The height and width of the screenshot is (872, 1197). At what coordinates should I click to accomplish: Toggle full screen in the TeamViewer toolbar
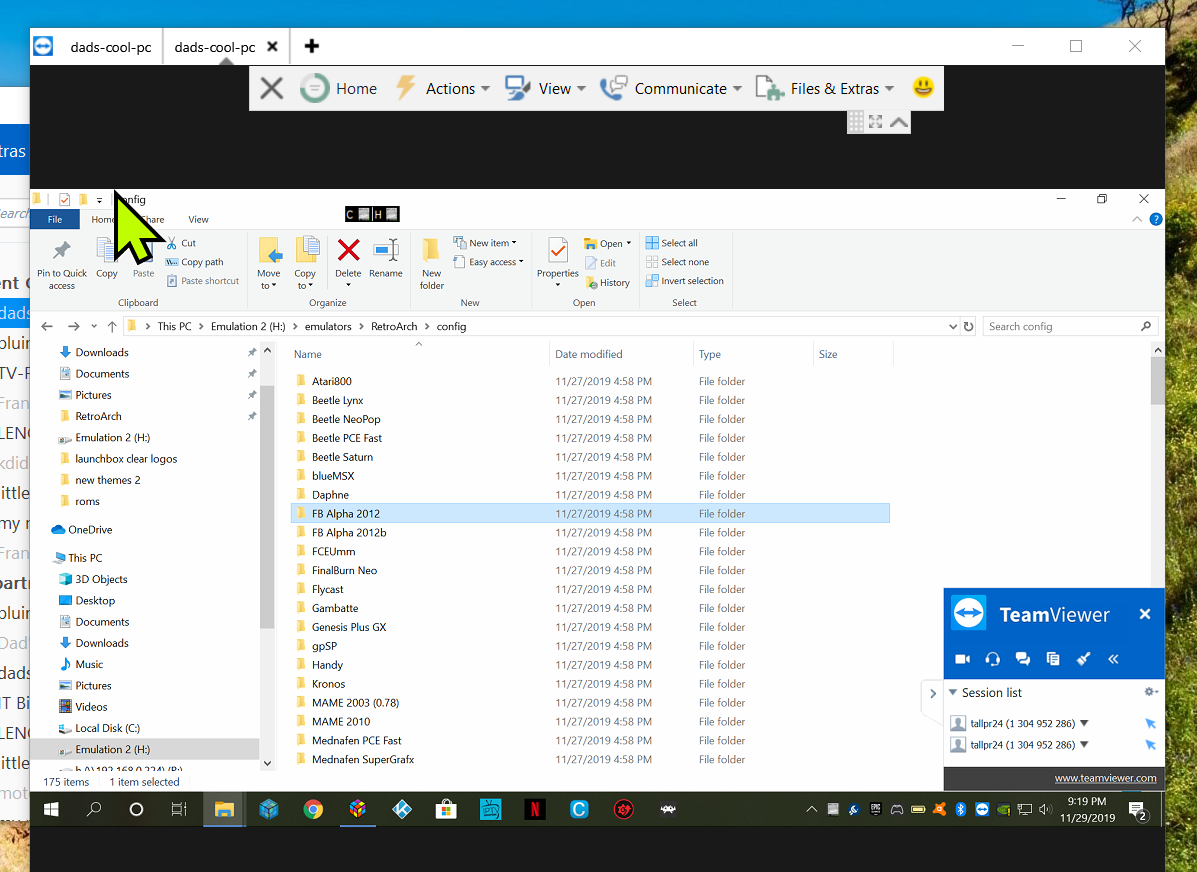pyautogui.click(x=876, y=121)
